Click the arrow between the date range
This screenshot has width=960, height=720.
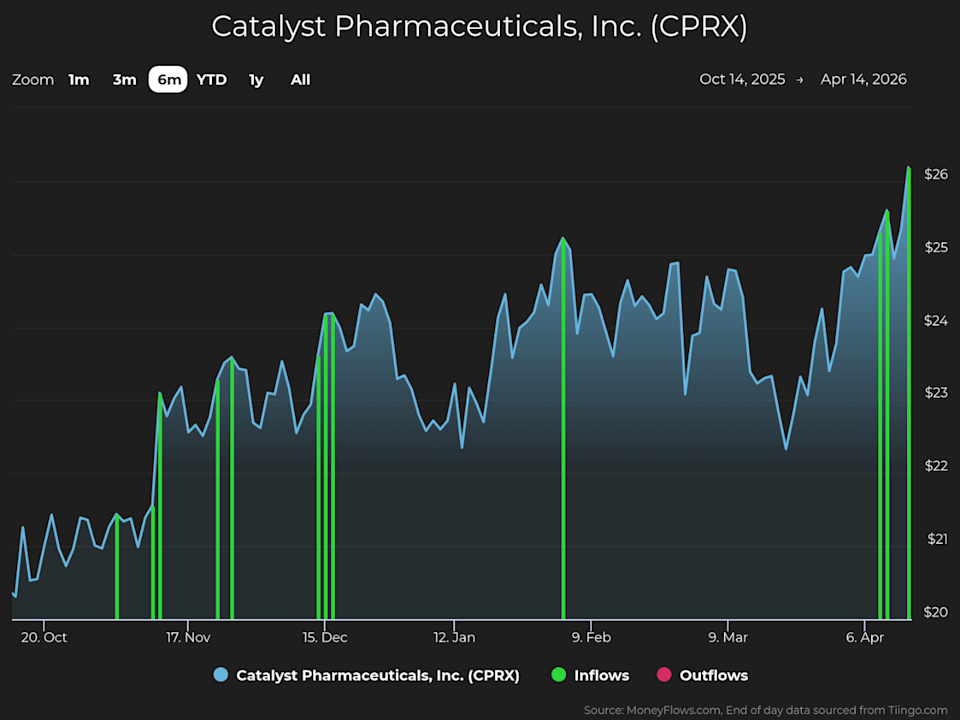point(800,79)
